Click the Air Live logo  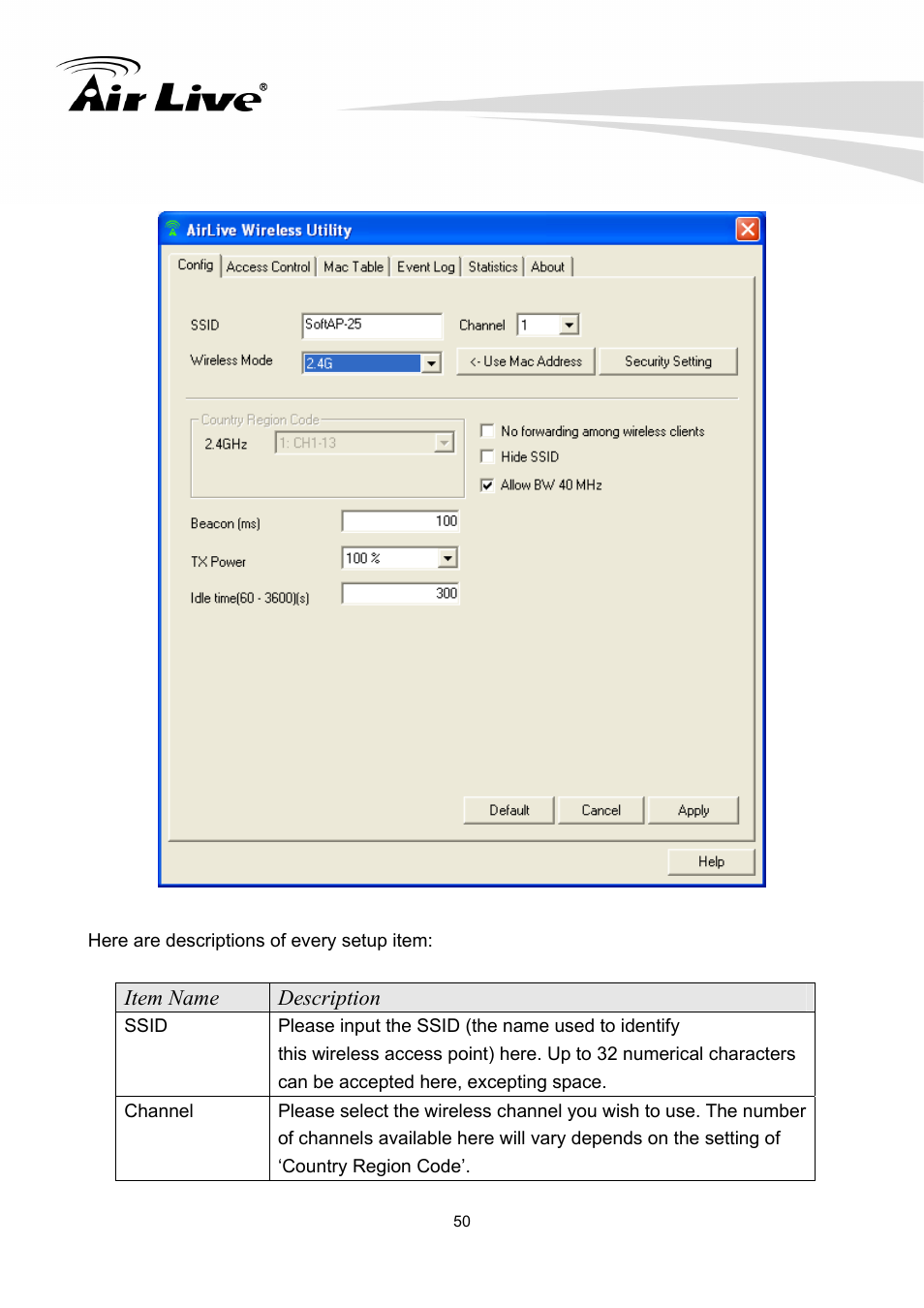coord(162,85)
